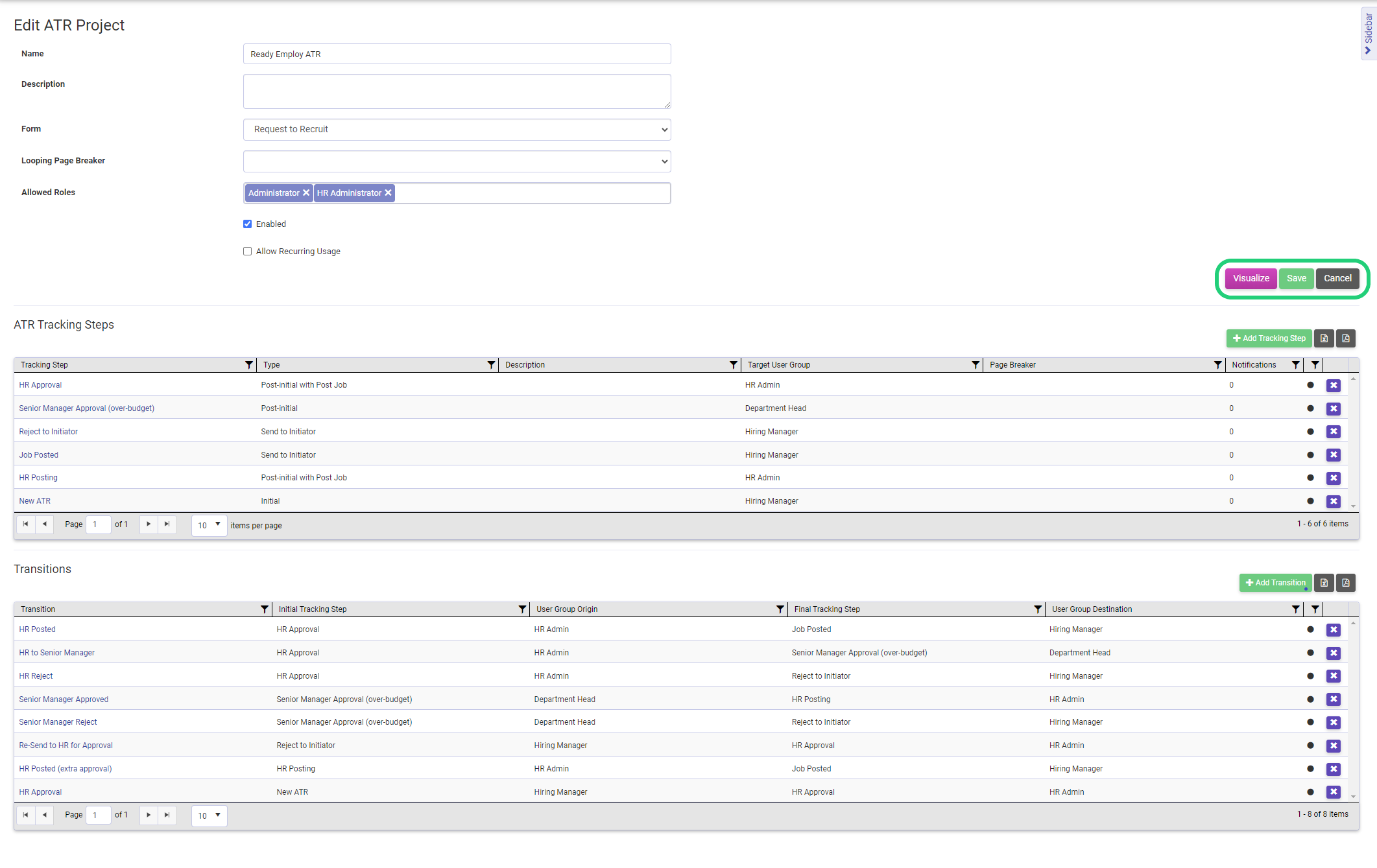Open the Senior Manager Approved transition link

click(63, 699)
